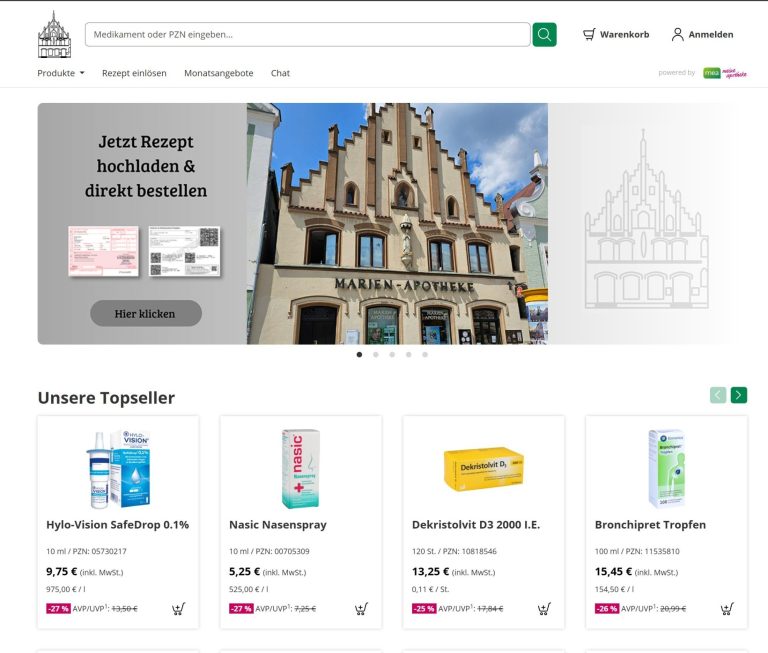This screenshot has height=653, width=768.
Task: Open the Chat menu item
Action: coord(280,73)
